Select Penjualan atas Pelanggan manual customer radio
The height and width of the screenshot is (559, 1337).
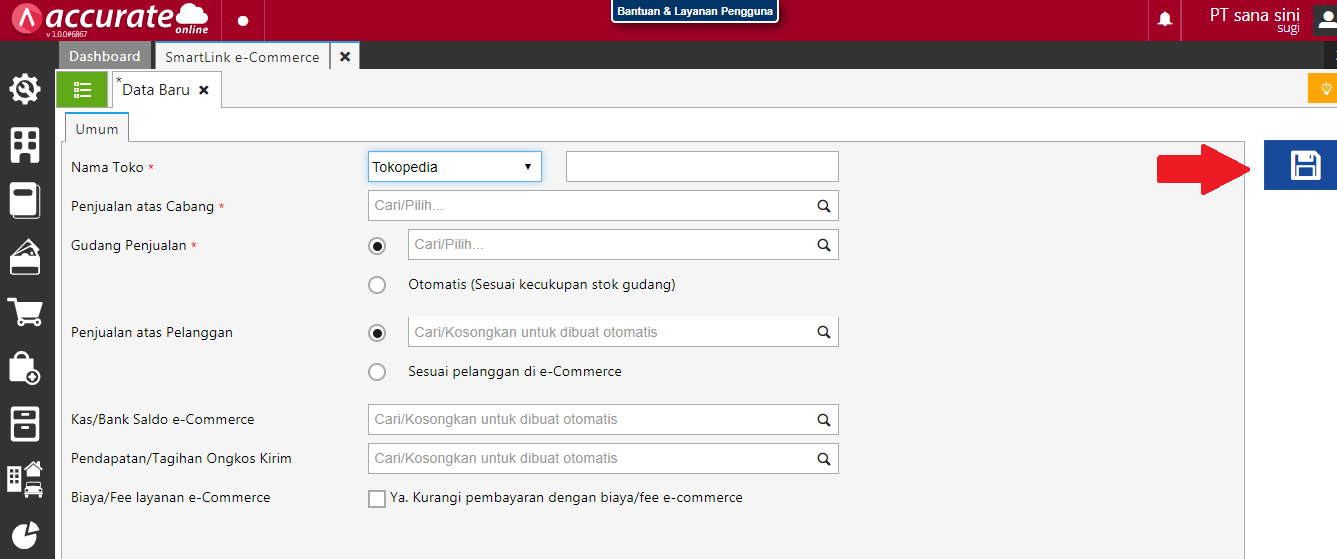click(377, 333)
